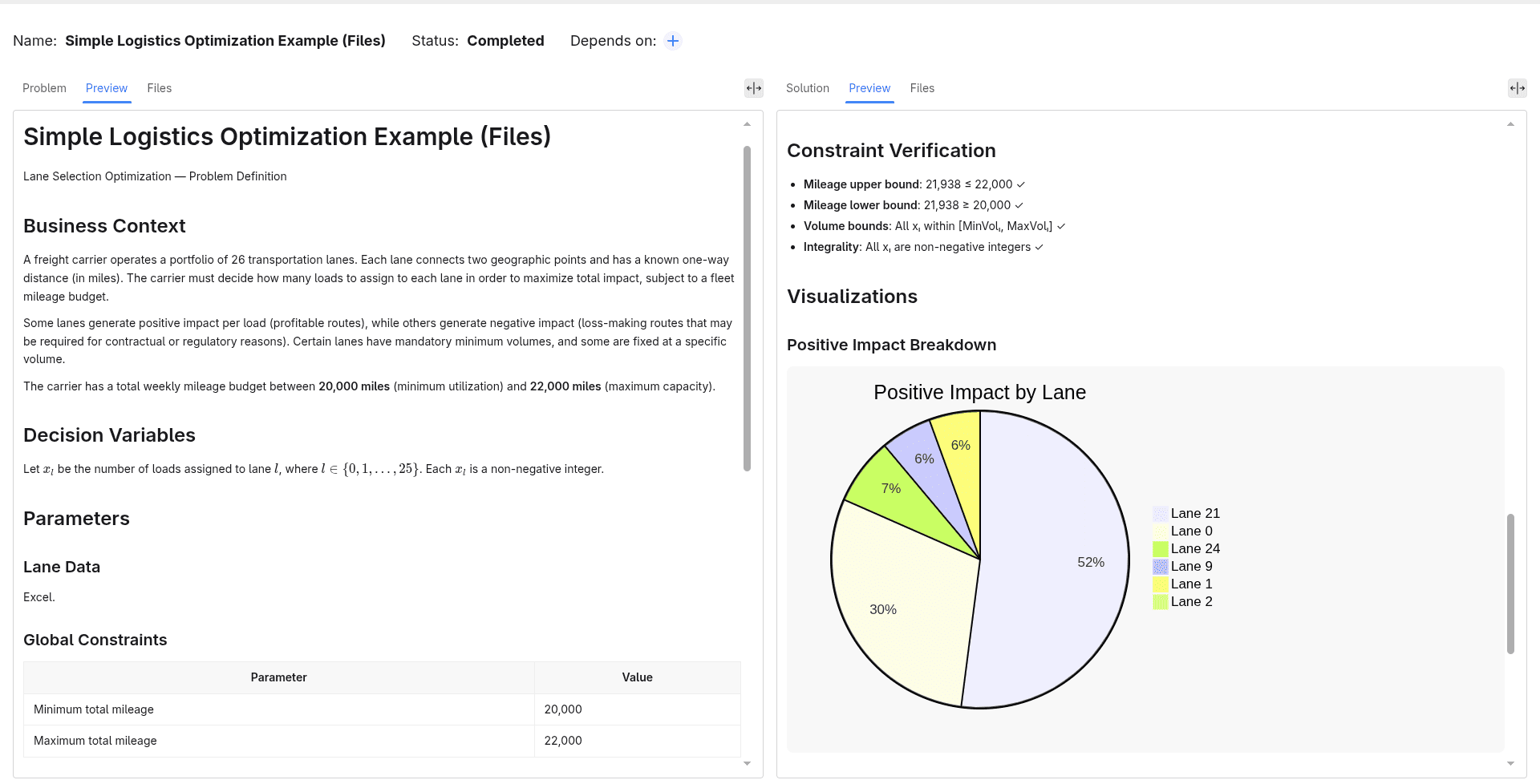Image resolution: width=1540 pixels, height=784 pixels.
Task: Open the left panel Files tab
Action: pyautogui.click(x=160, y=88)
